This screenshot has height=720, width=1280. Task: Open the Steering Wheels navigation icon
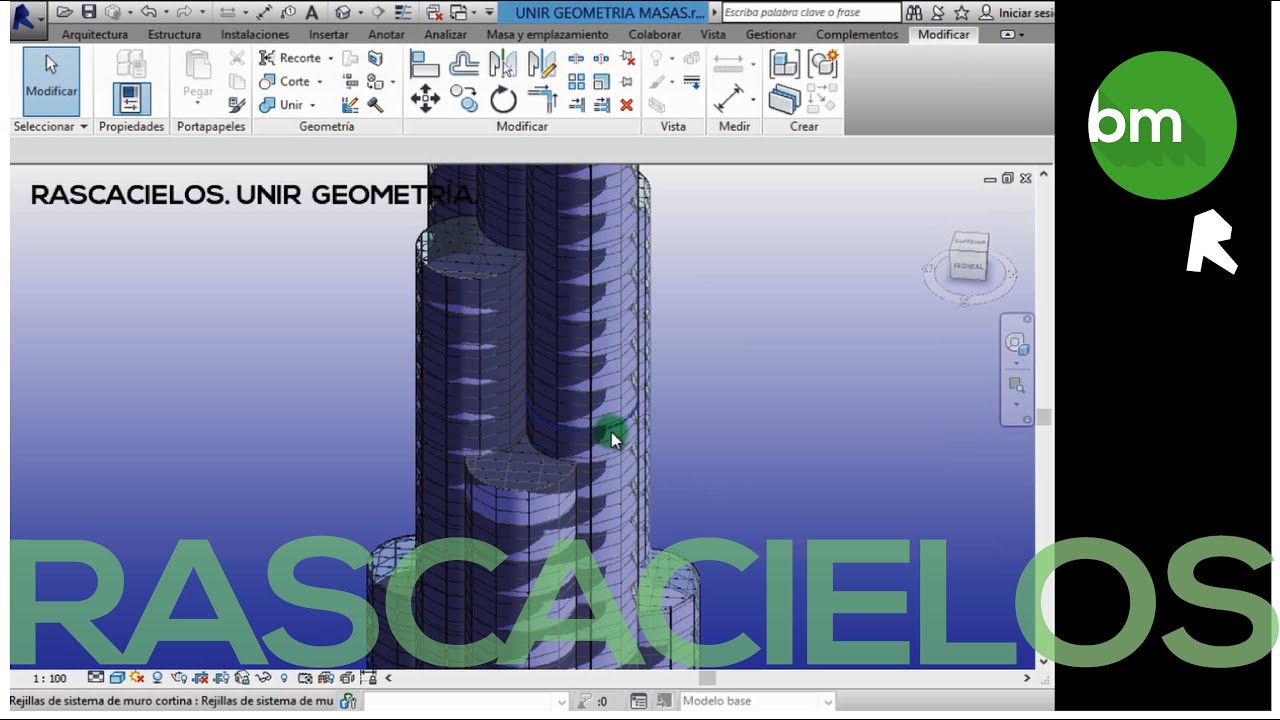point(1016,345)
